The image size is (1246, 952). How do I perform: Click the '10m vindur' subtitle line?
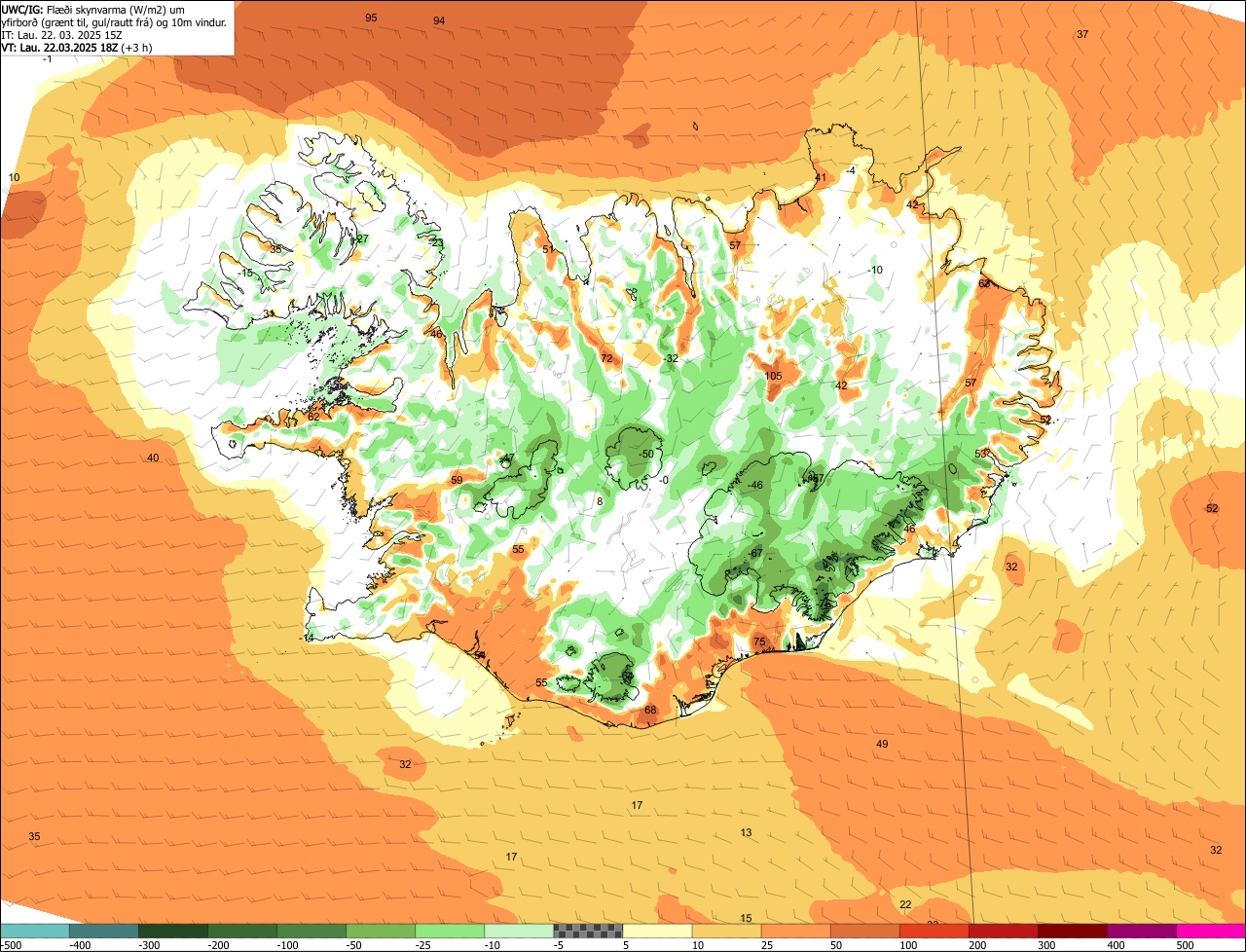(x=115, y=21)
